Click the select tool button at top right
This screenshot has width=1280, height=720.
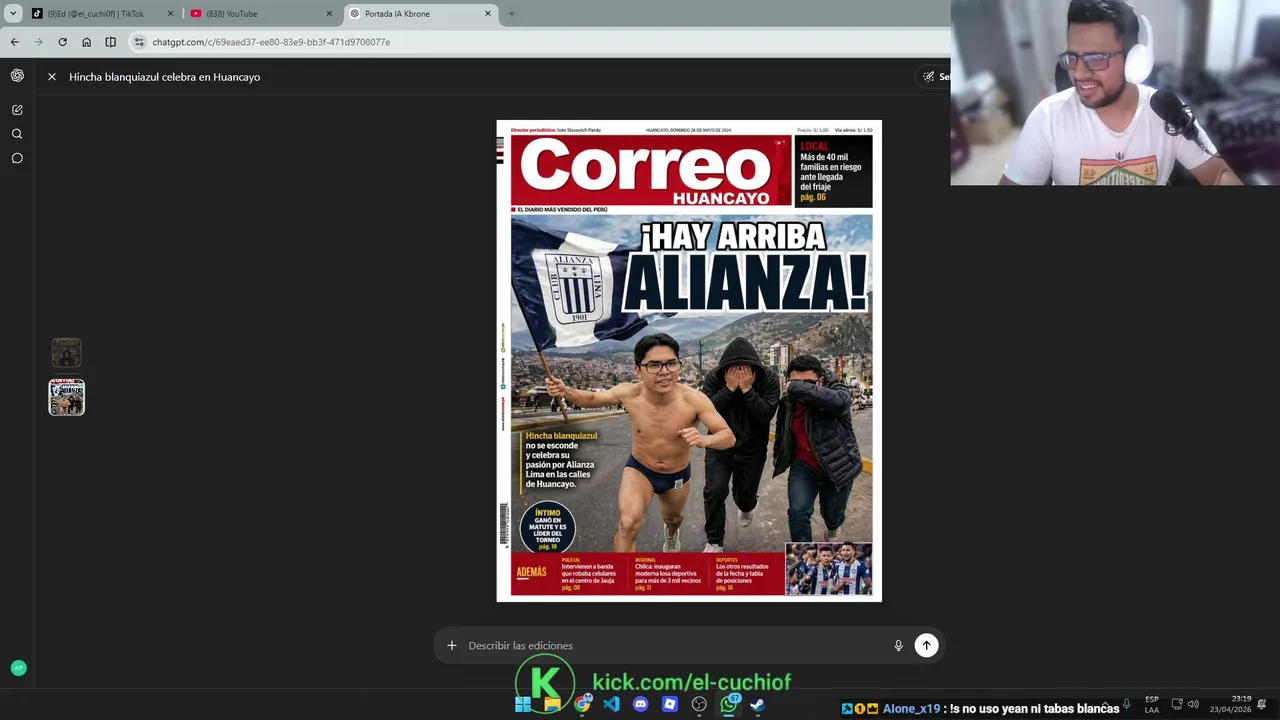click(x=934, y=77)
